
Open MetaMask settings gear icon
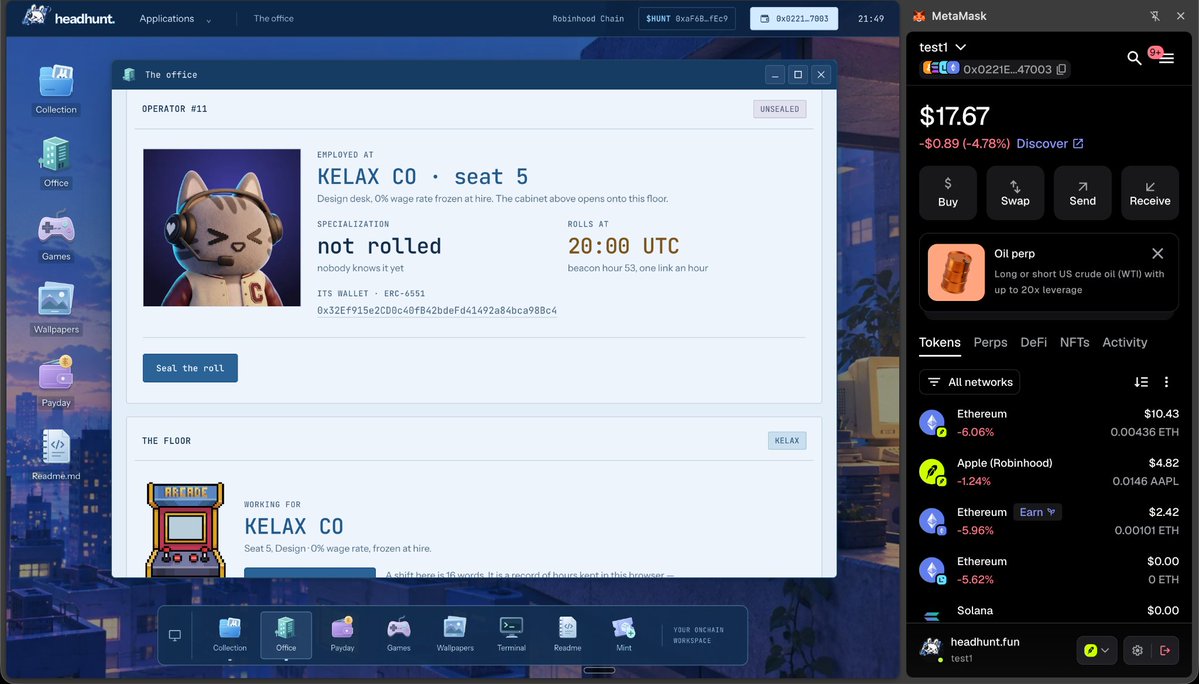[1137, 650]
